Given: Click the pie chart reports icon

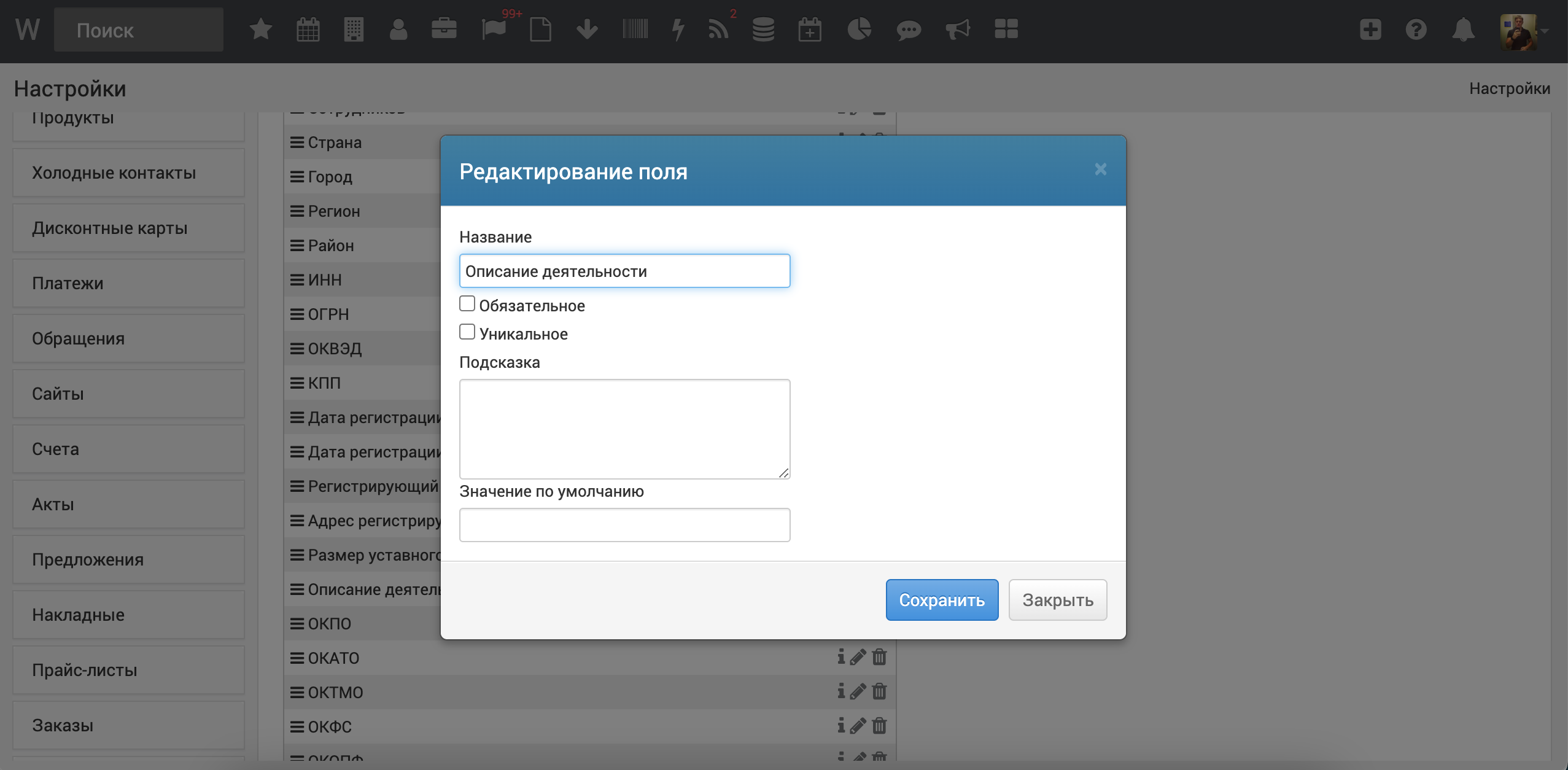Looking at the screenshot, I should pyautogui.click(x=859, y=29).
